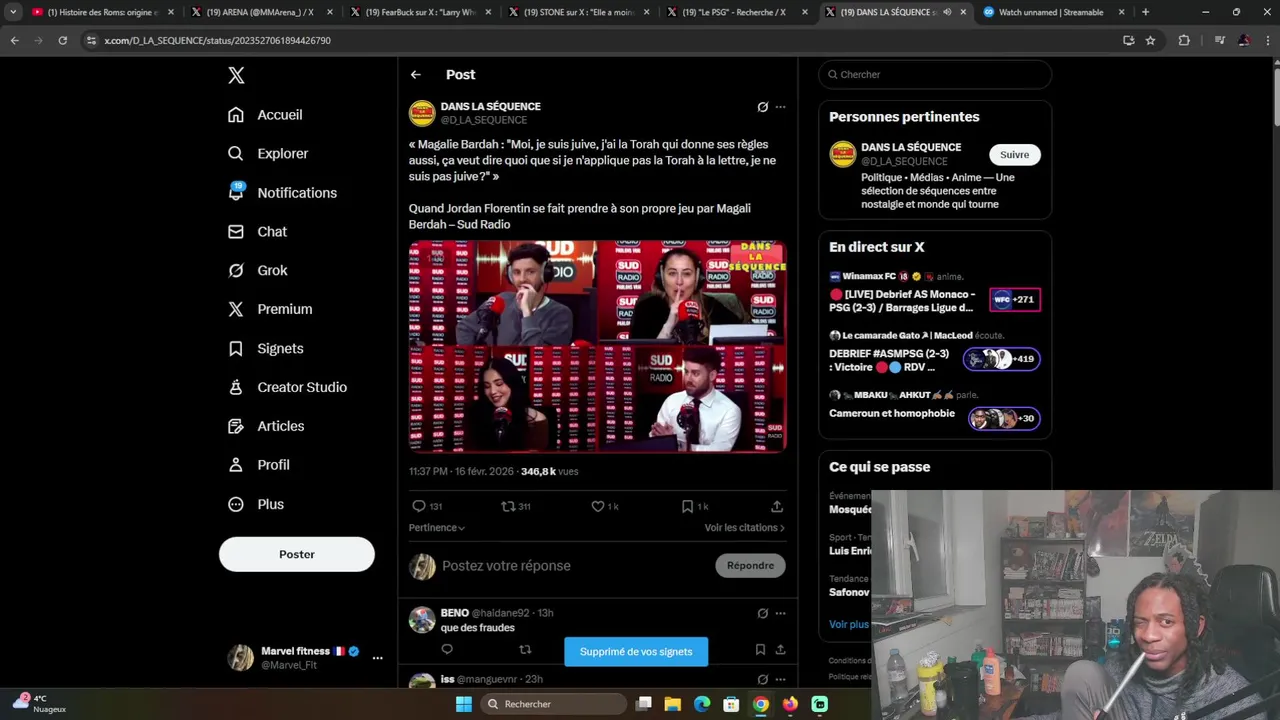The width and height of the screenshot is (1280, 720).
Task: Click the address bar URL
Action: (x=218, y=40)
